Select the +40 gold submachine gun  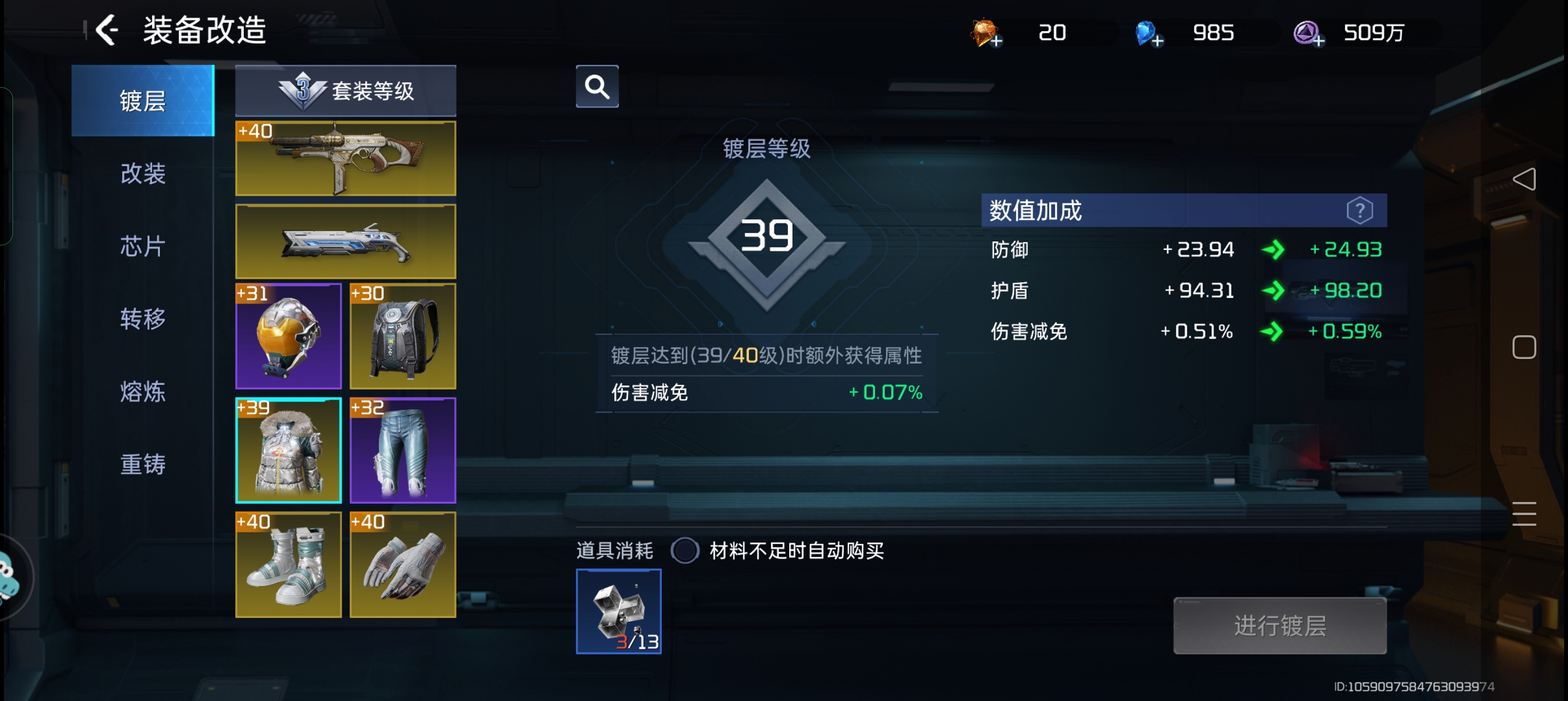(x=346, y=158)
